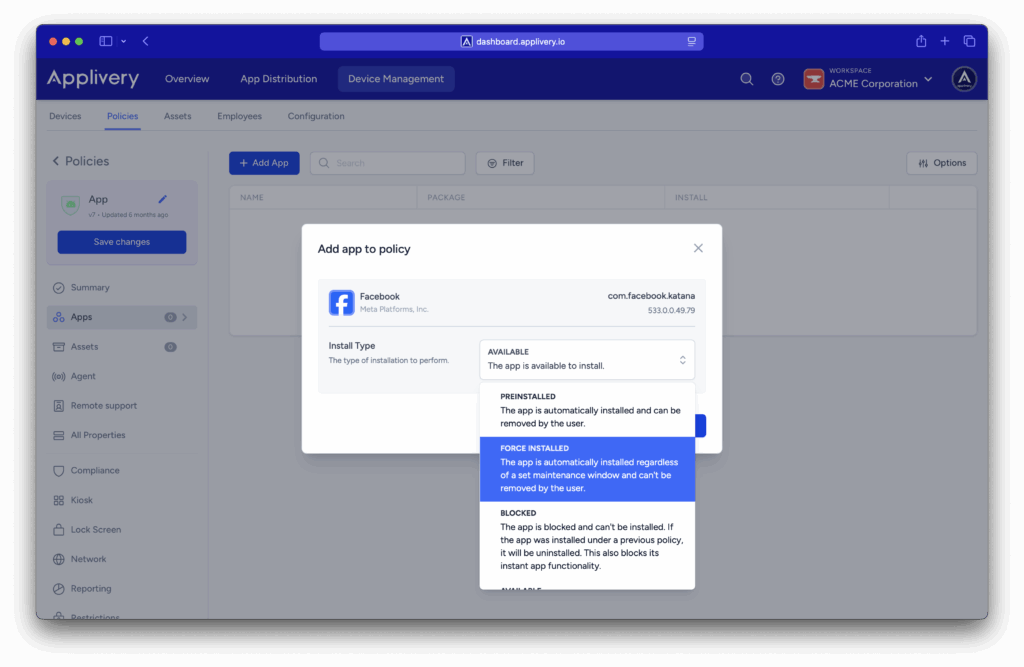Viewport: 1024px width, 667px height.
Task: Select the Force Installed option
Action: pyautogui.click(x=587, y=469)
